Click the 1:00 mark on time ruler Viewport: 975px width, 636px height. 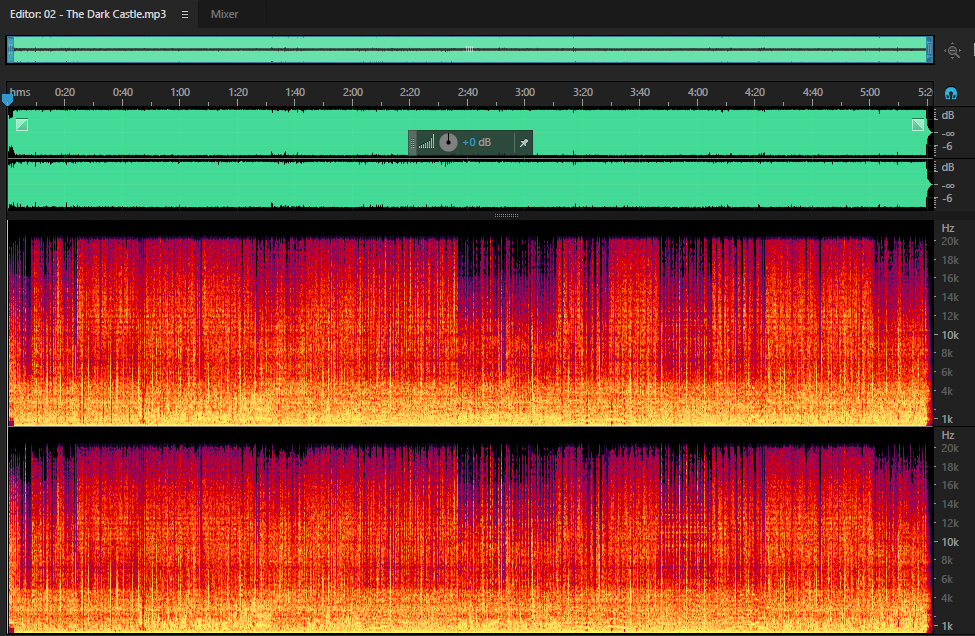[x=180, y=93]
